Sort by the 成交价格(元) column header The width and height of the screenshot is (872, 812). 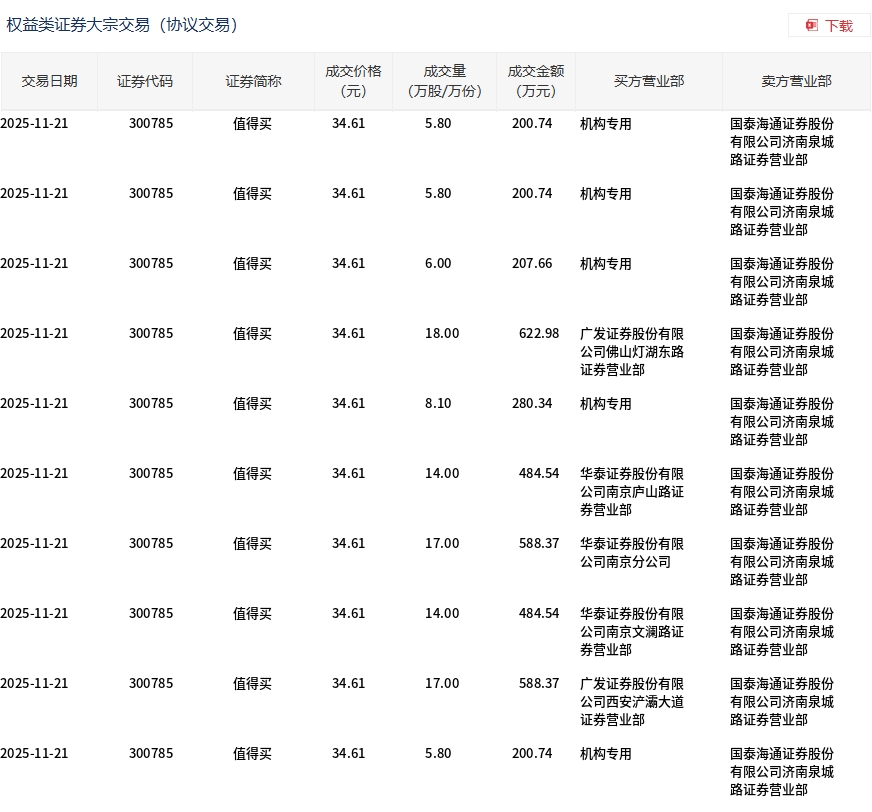353,81
